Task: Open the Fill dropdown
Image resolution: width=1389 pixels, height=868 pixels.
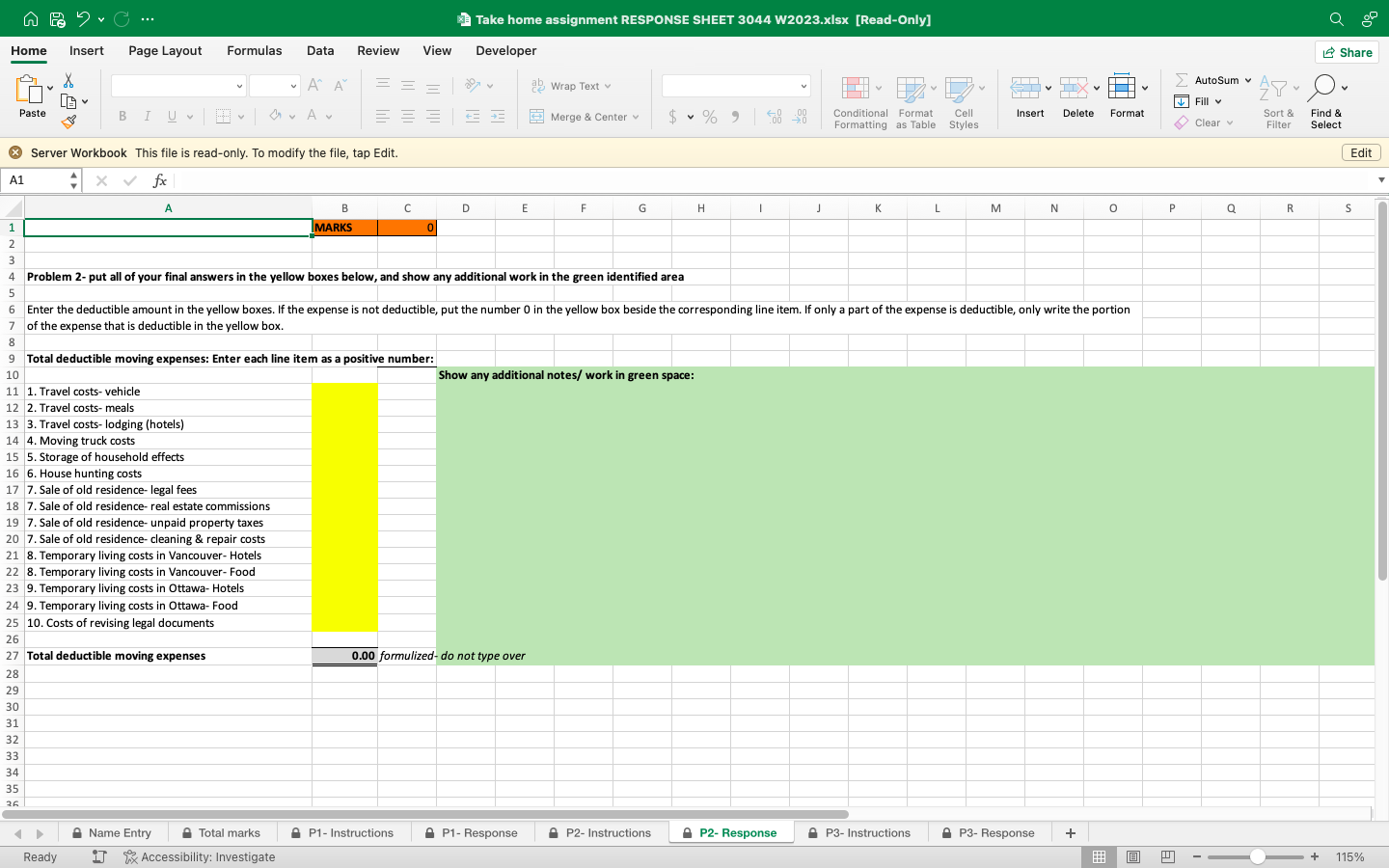Action: [1199, 101]
